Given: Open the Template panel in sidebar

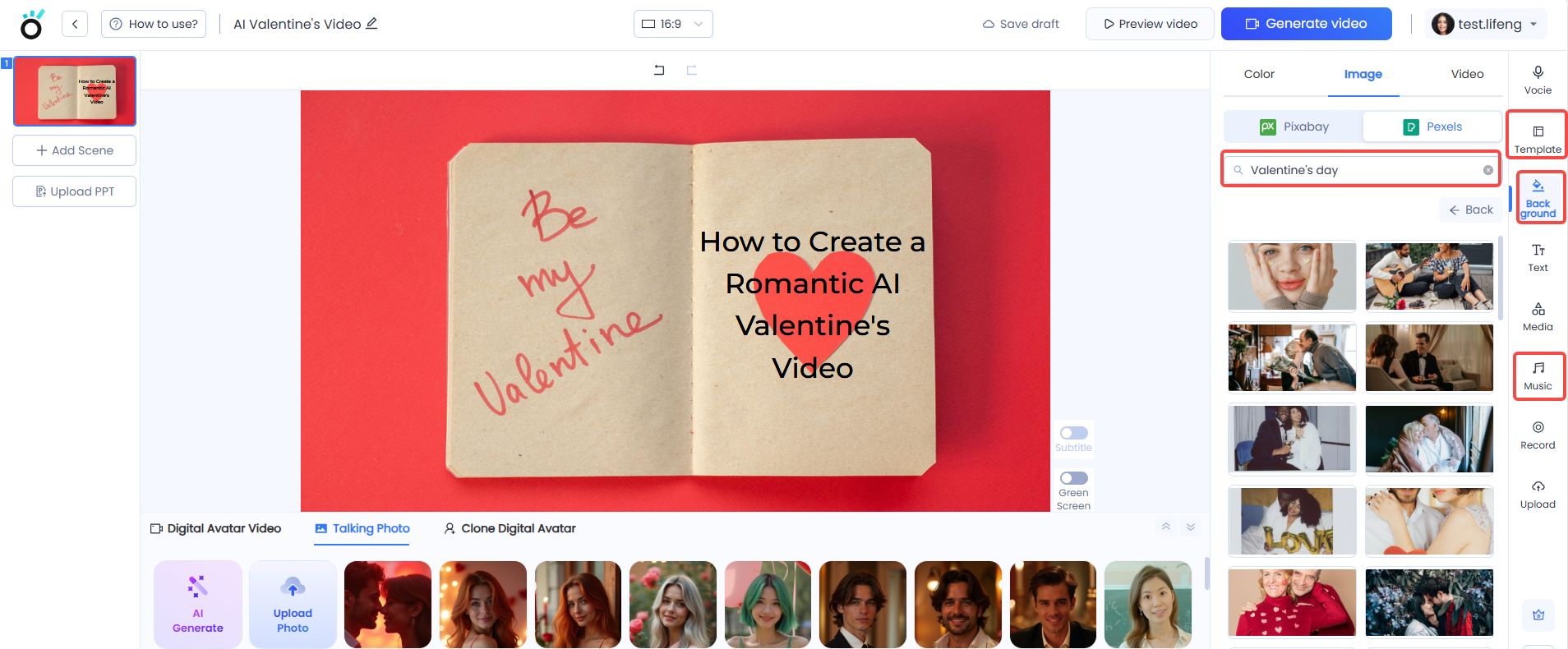Looking at the screenshot, I should (x=1538, y=136).
